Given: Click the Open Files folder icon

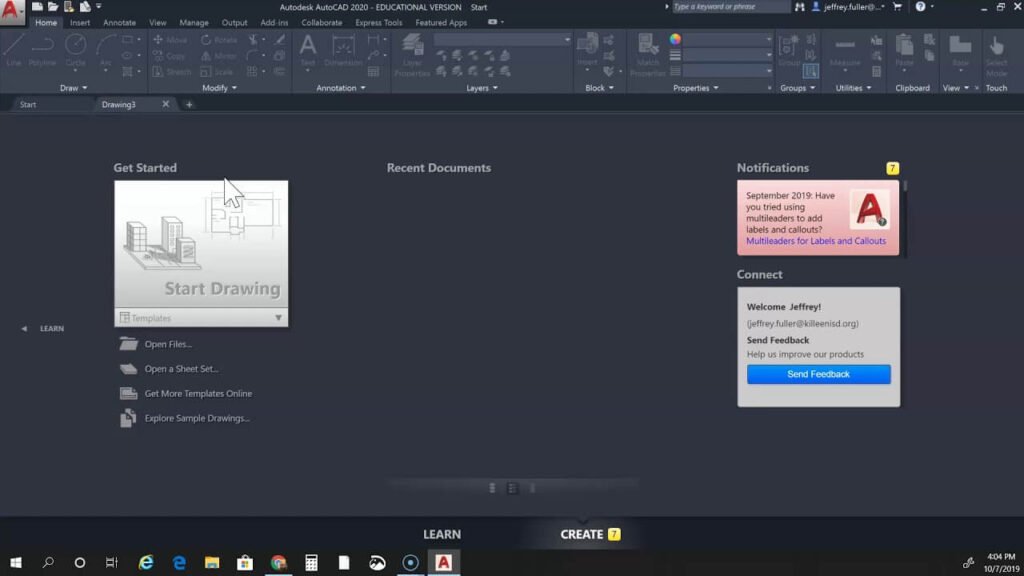Looking at the screenshot, I should (129, 344).
